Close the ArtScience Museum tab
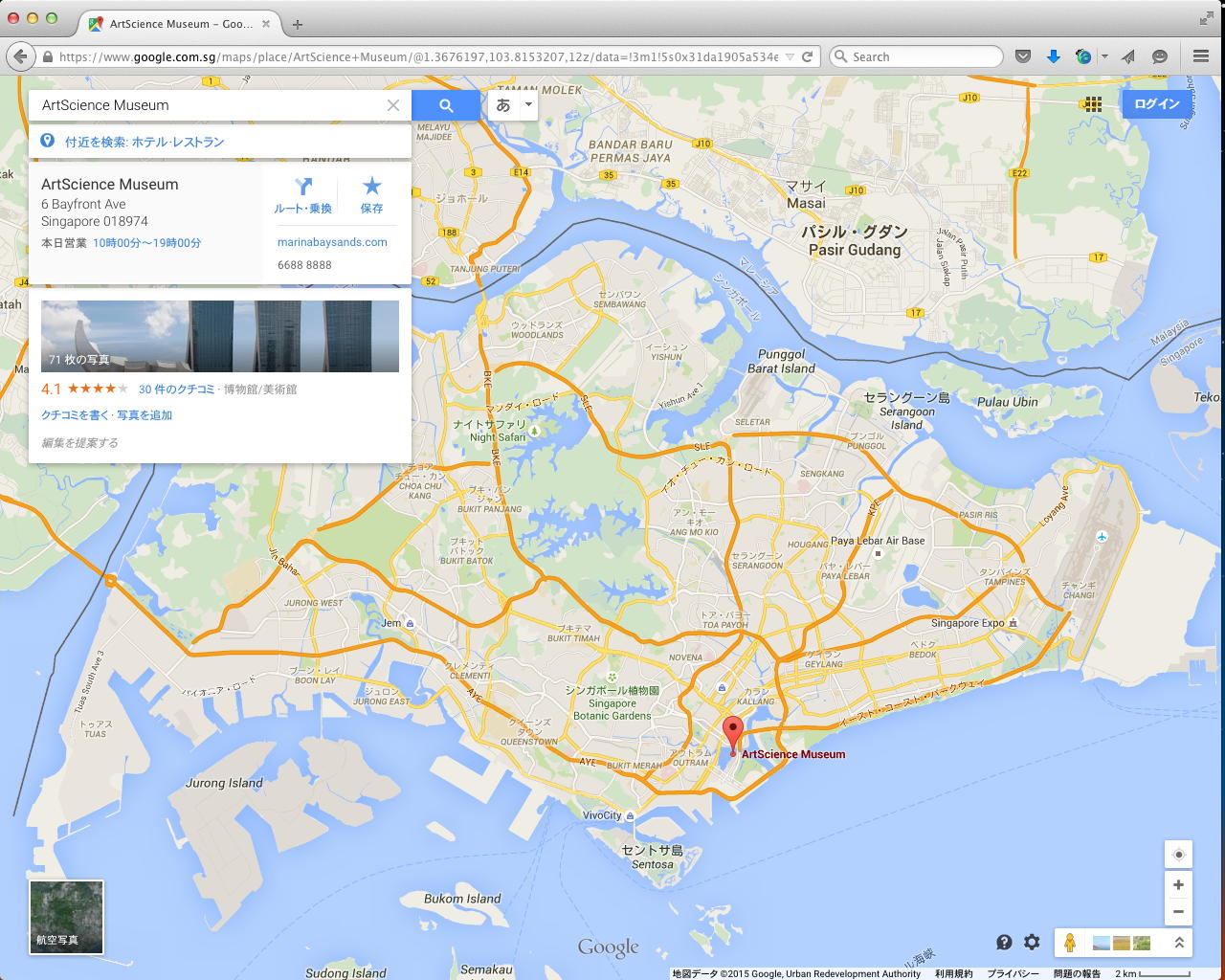The image size is (1225, 980). point(266,24)
